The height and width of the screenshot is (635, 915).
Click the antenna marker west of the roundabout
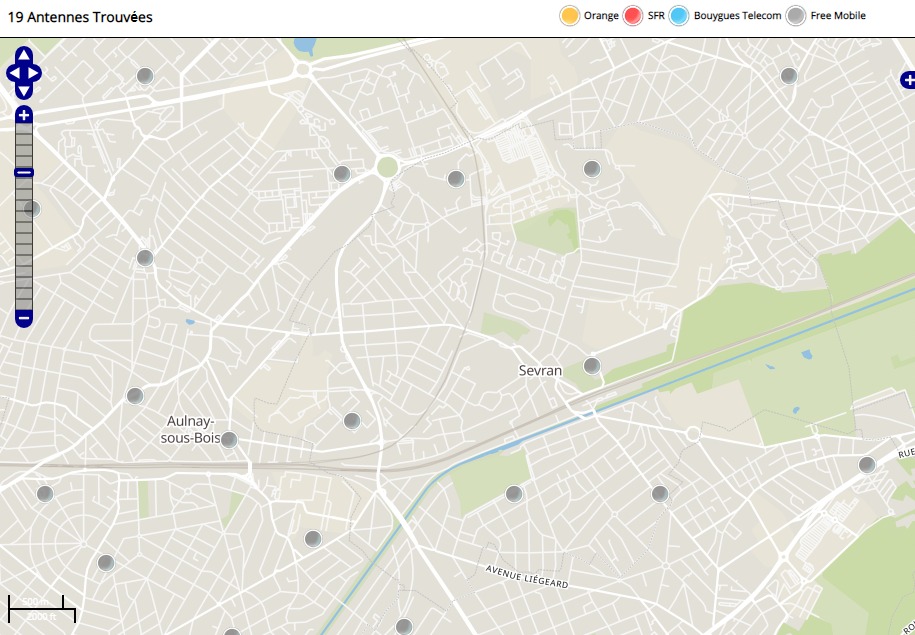(342, 174)
